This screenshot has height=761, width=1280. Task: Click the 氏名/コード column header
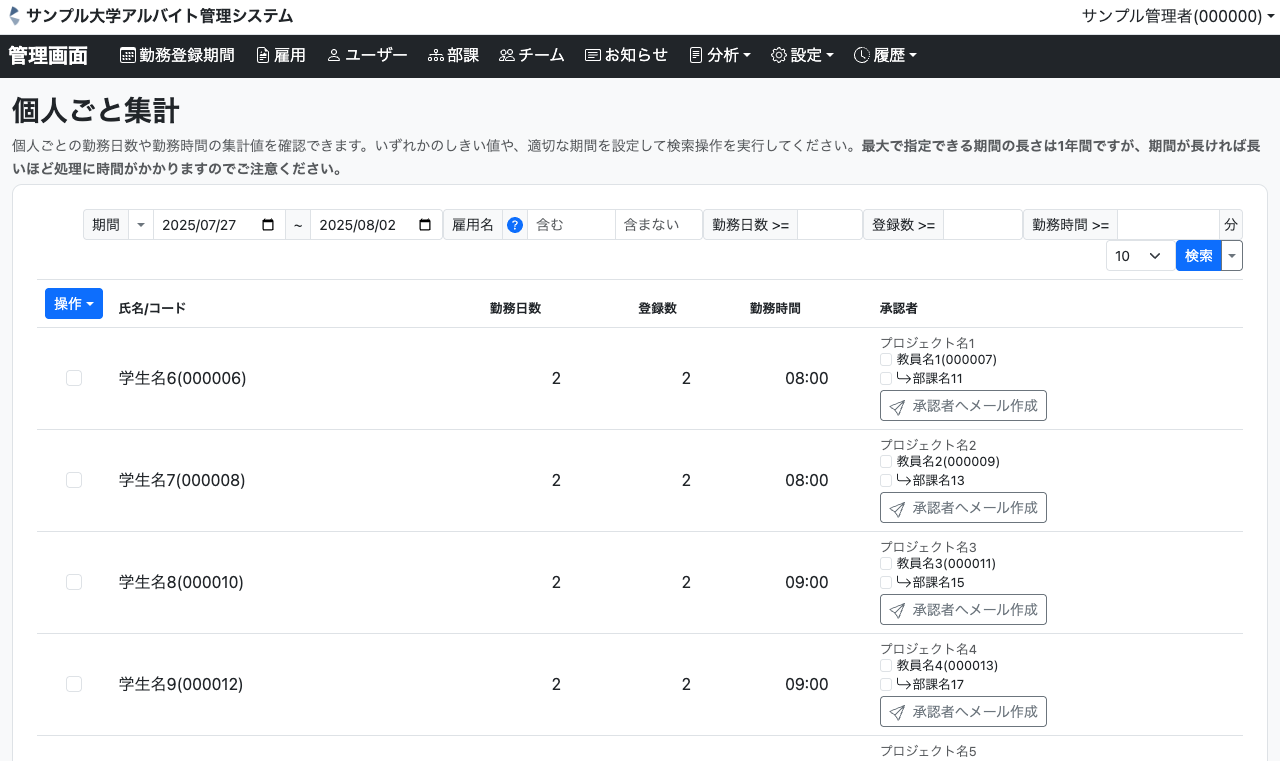coord(152,308)
